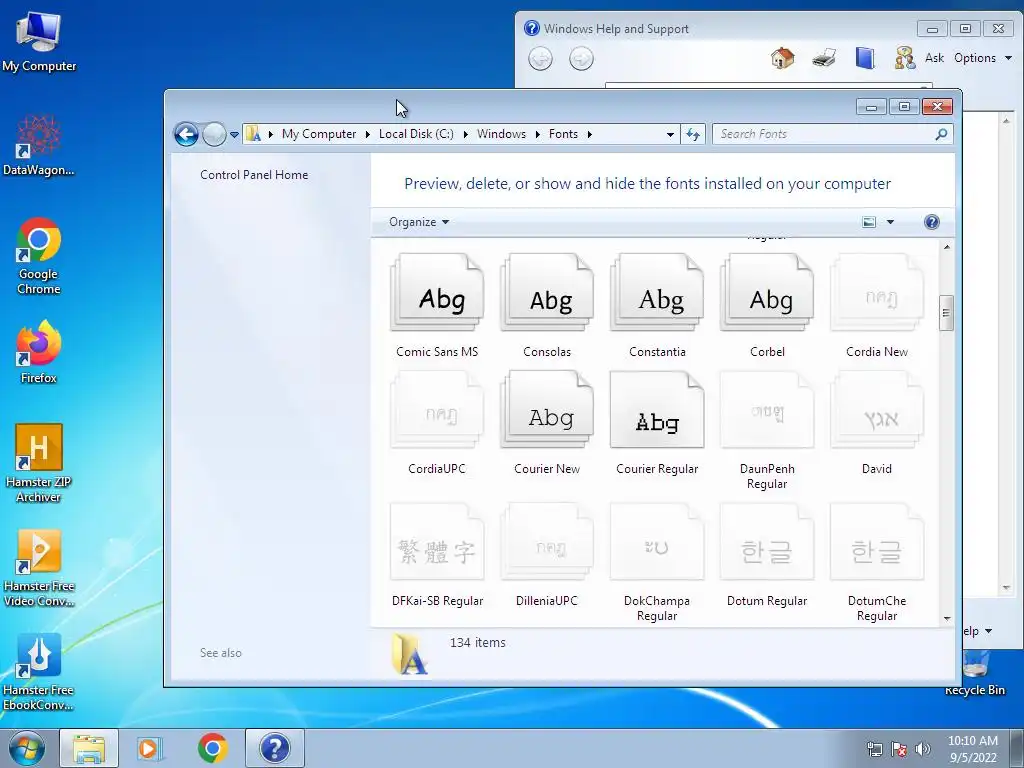Select the DaunPenh Regular font icon
The image size is (1024, 768).
coord(767,409)
